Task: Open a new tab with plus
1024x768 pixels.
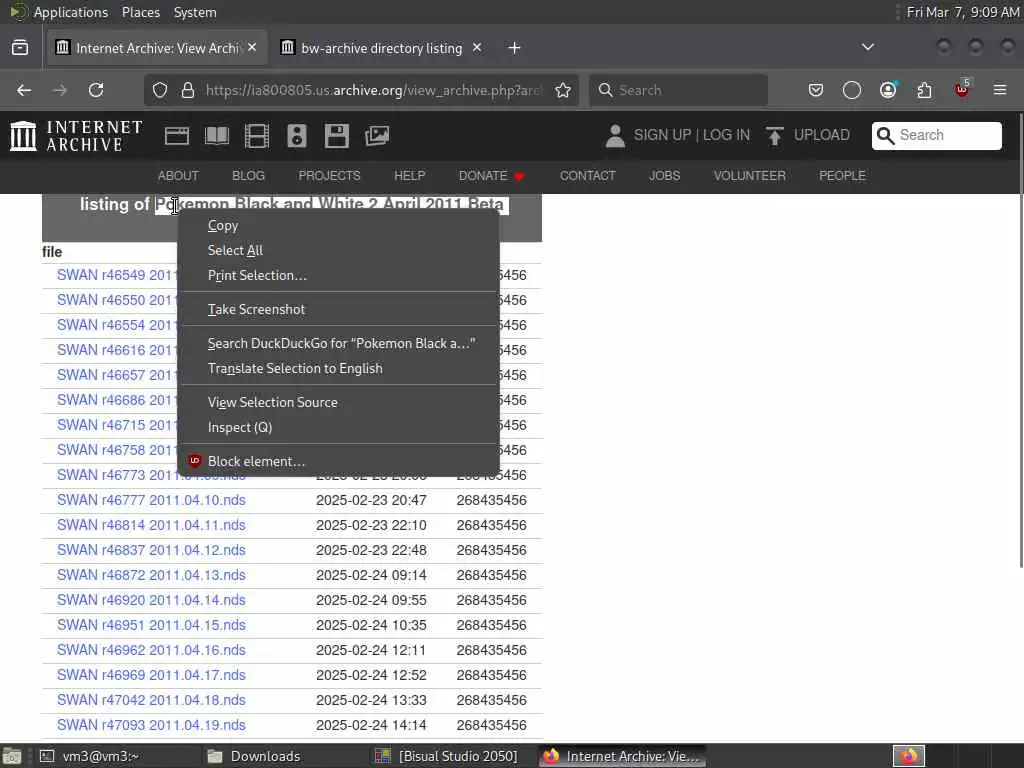Action: 515,48
